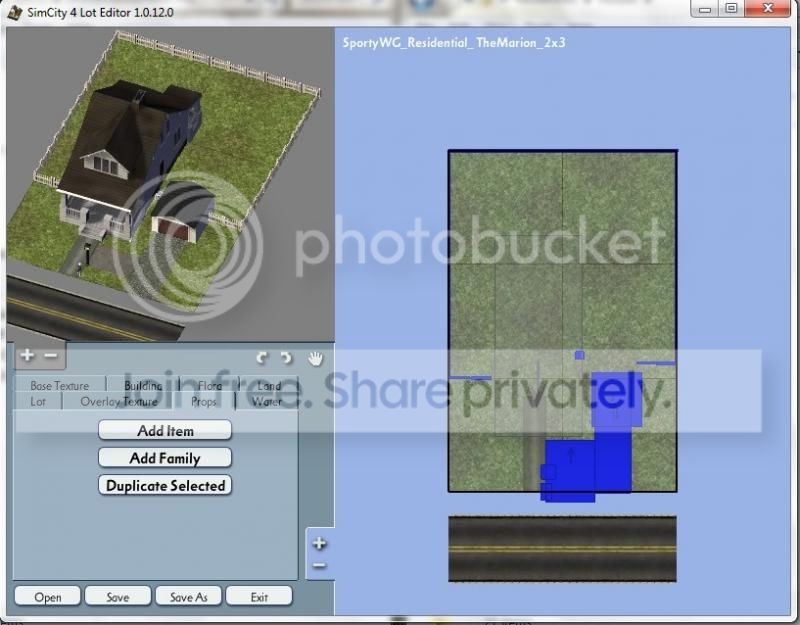Switch to the Base Texture tab
800x625 pixels.
click(60, 386)
